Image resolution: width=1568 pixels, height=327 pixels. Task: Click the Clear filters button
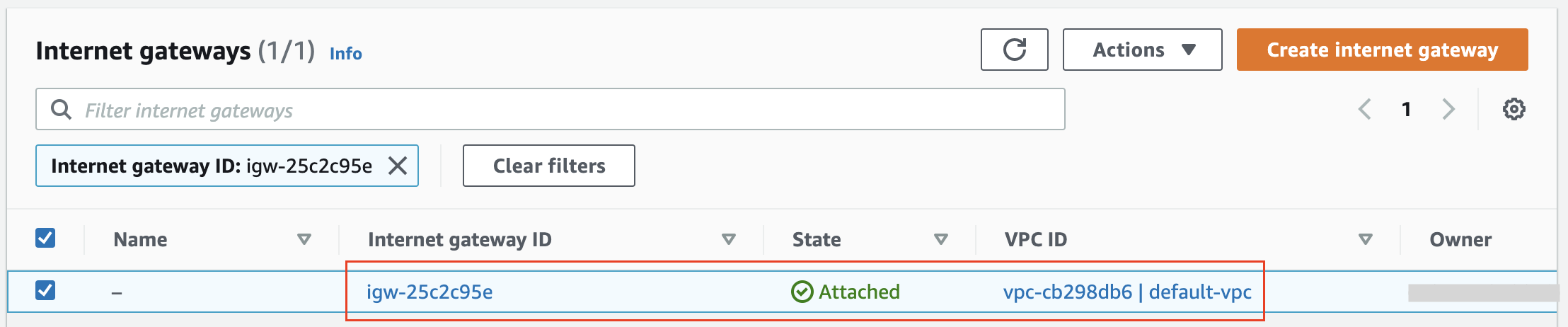548,166
